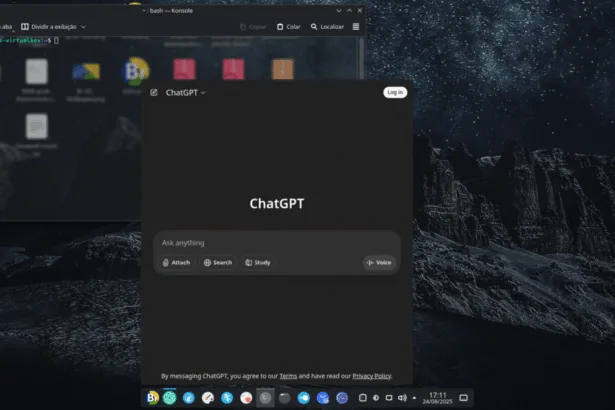Click the brightness icon in system tray

coord(376,398)
